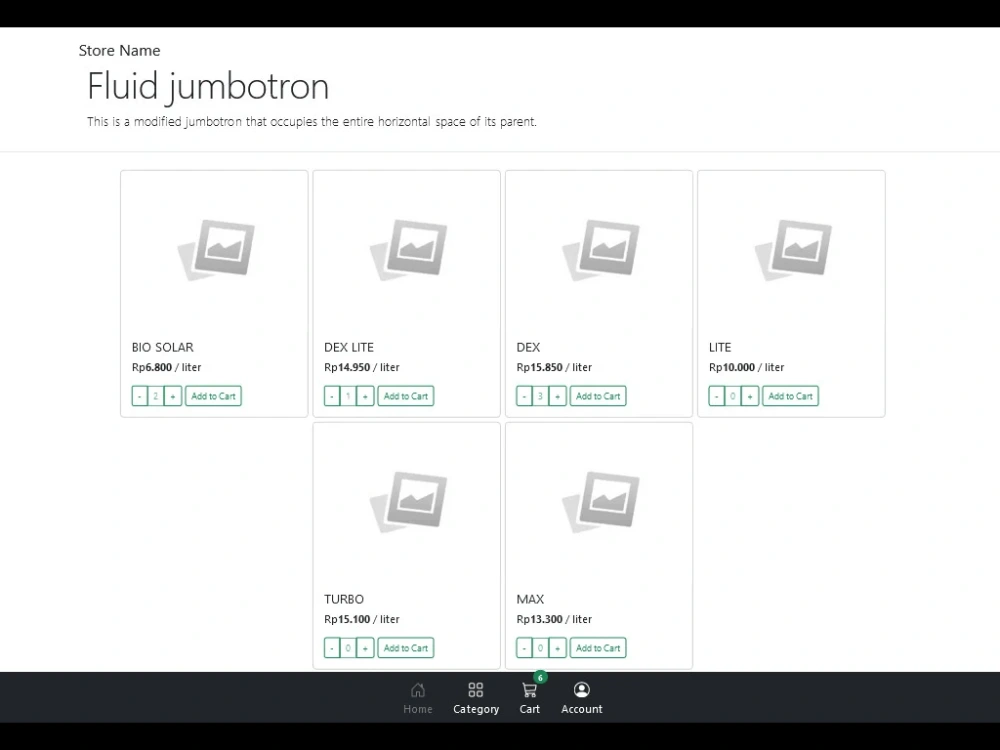
Task: Click the Rp15.850 / liter price
Action: [554, 367]
